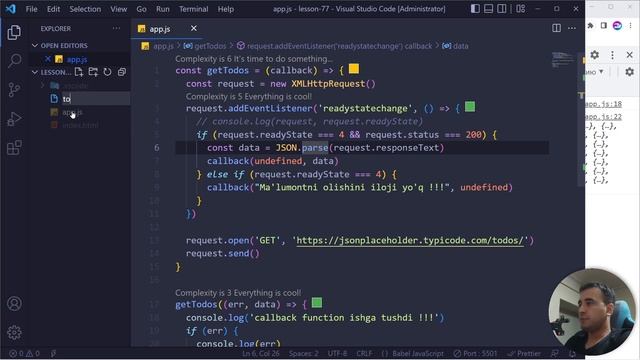
Task: Click 'Complexity is 6' code lens text
Action: [254, 59]
